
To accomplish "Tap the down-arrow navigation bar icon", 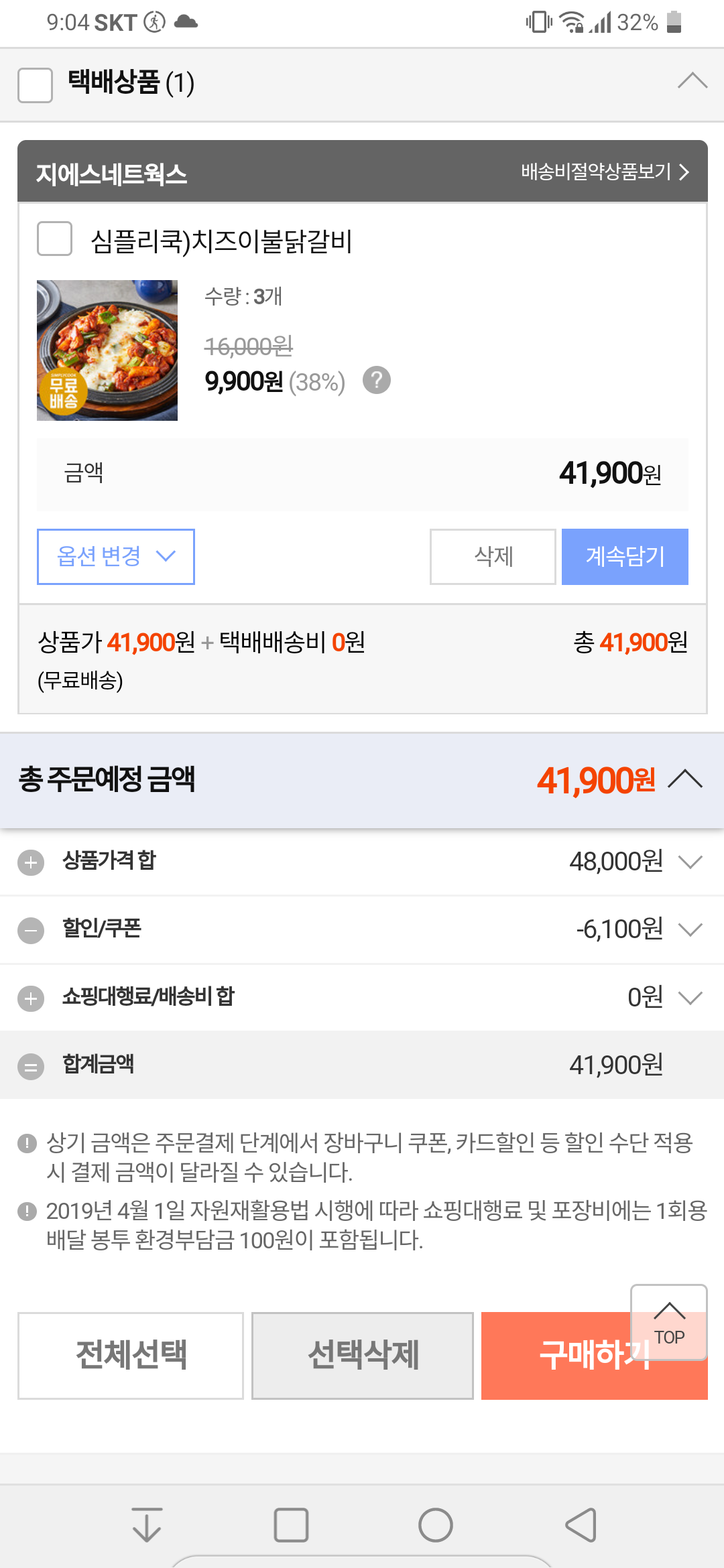I will [147, 1525].
